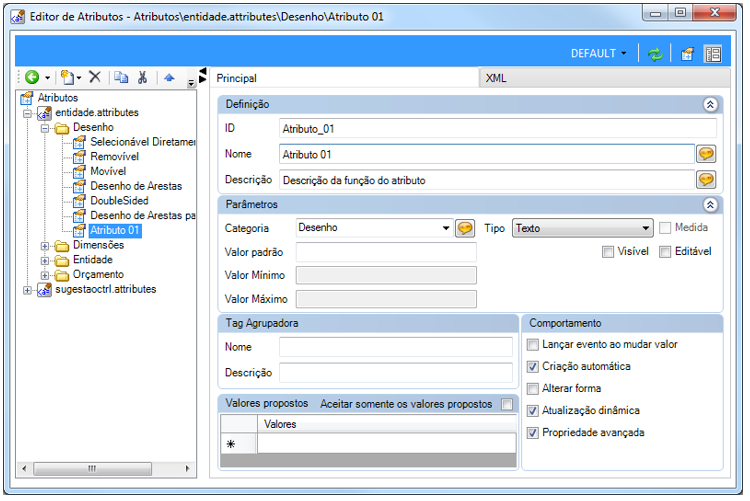This screenshot has height=501, width=750.
Task: Click the new attribute document icon
Action: coord(67,77)
